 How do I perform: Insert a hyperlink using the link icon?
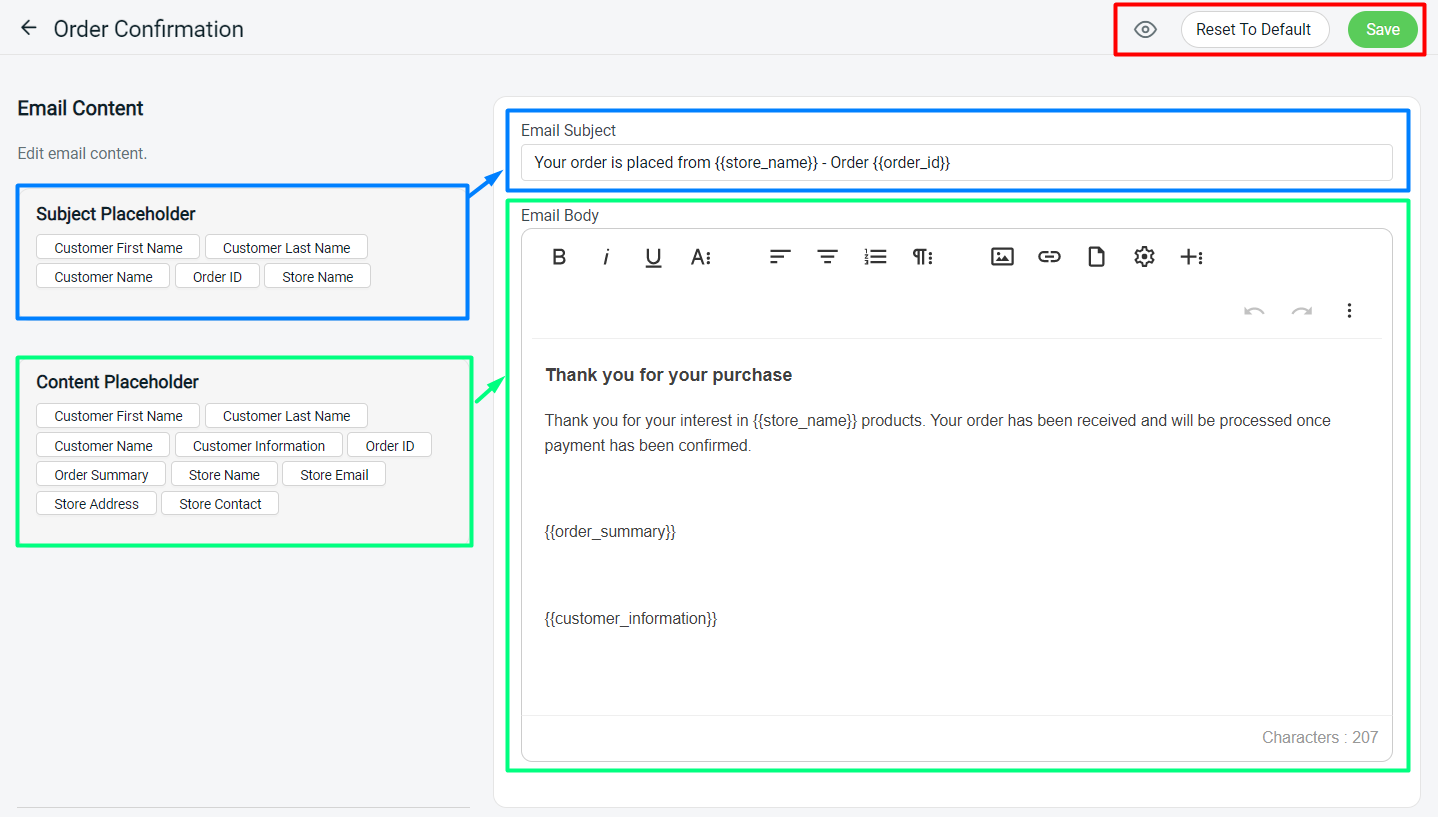point(1049,257)
